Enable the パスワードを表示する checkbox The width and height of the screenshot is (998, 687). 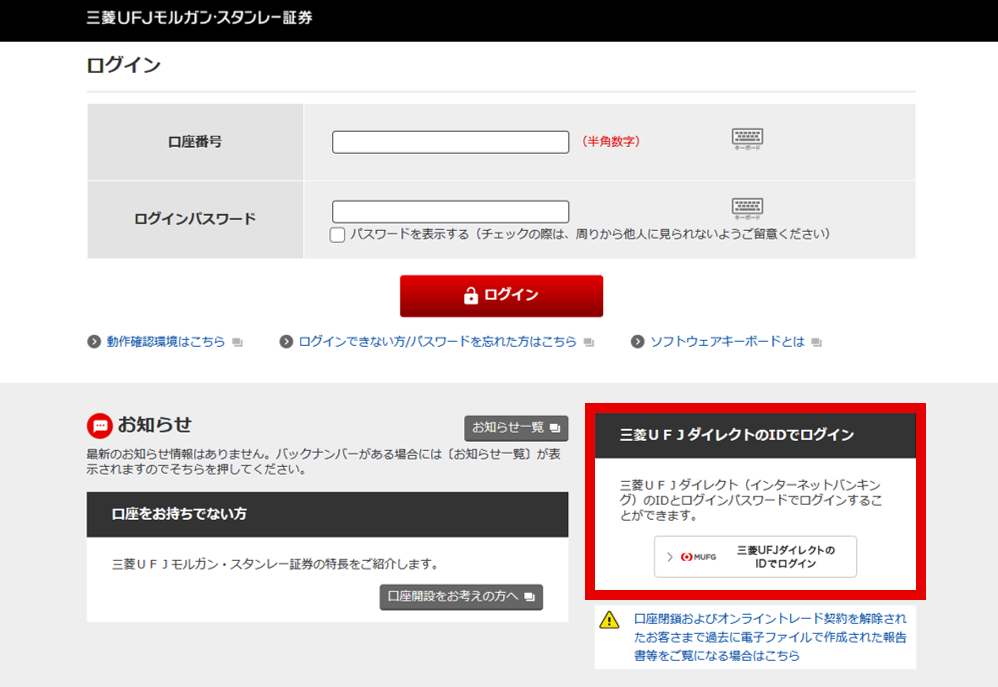pyautogui.click(x=337, y=235)
